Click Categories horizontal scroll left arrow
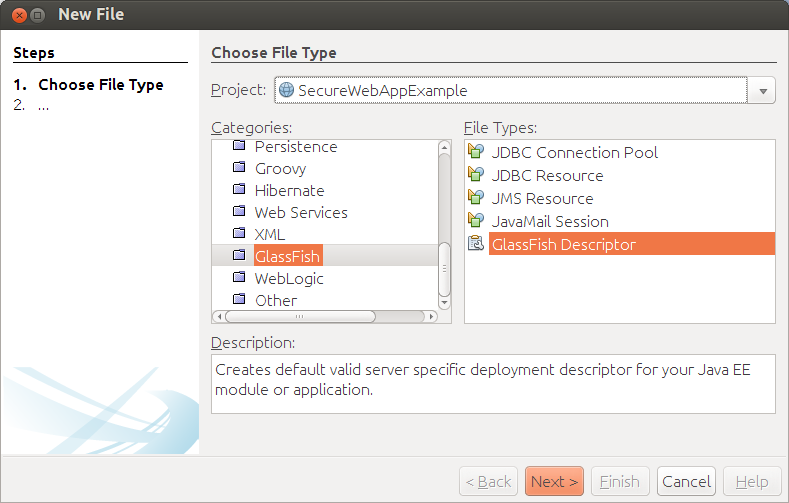The height and width of the screenshot is (503, 789). (x=218, y=317)
